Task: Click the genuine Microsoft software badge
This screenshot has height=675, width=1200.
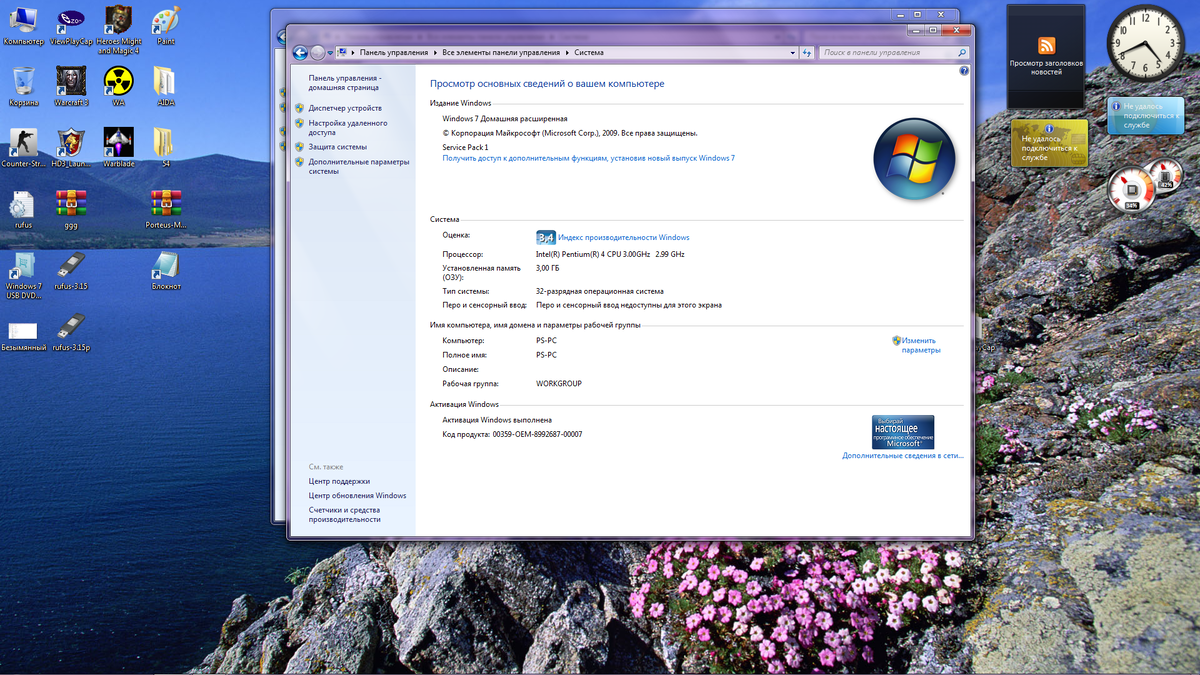Action: [903, 431]
